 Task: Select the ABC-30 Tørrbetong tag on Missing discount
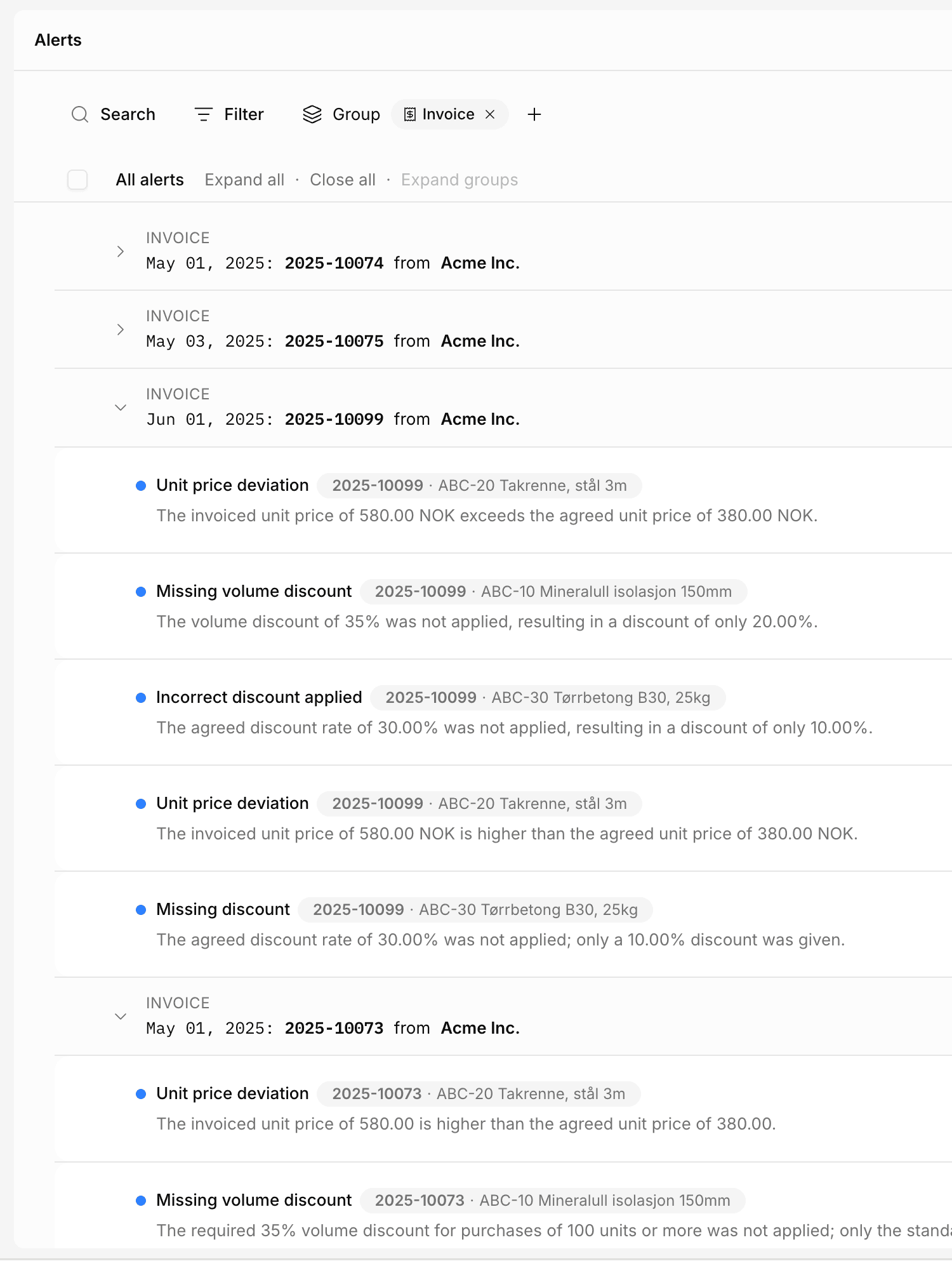click(x=475, y=910)
